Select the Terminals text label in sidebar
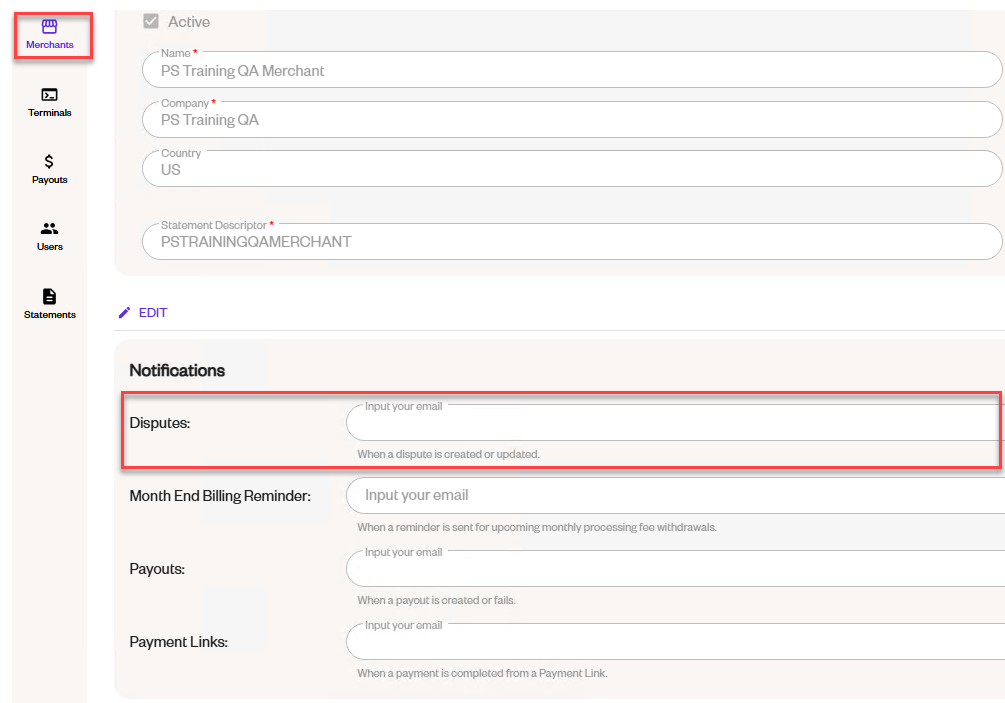 pyautogui.click(x=50, y=113)
